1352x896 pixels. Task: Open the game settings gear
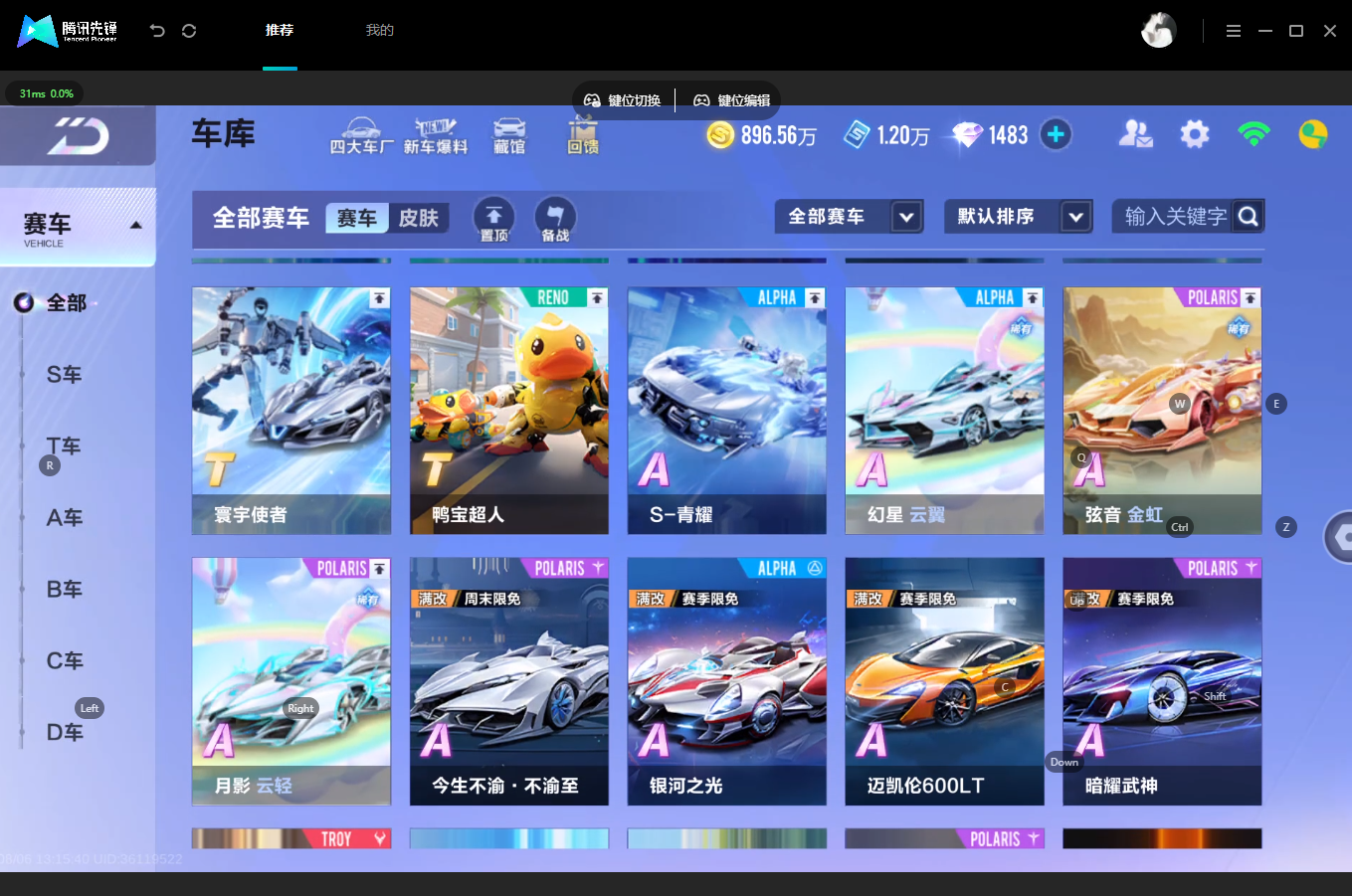point(1195,134)
